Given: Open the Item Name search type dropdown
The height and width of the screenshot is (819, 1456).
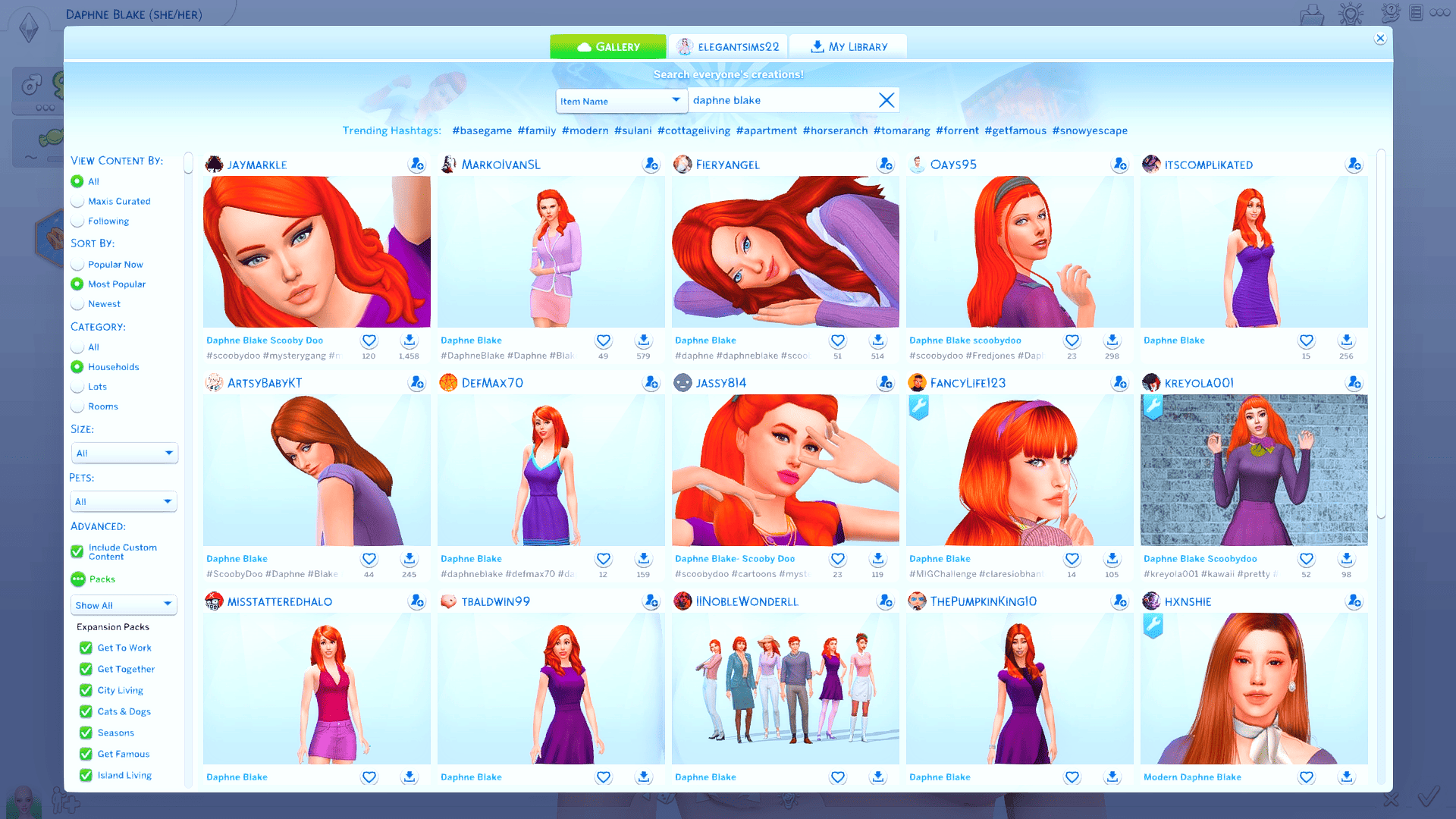Looking at the screenshot, I should tap(621, 101).
